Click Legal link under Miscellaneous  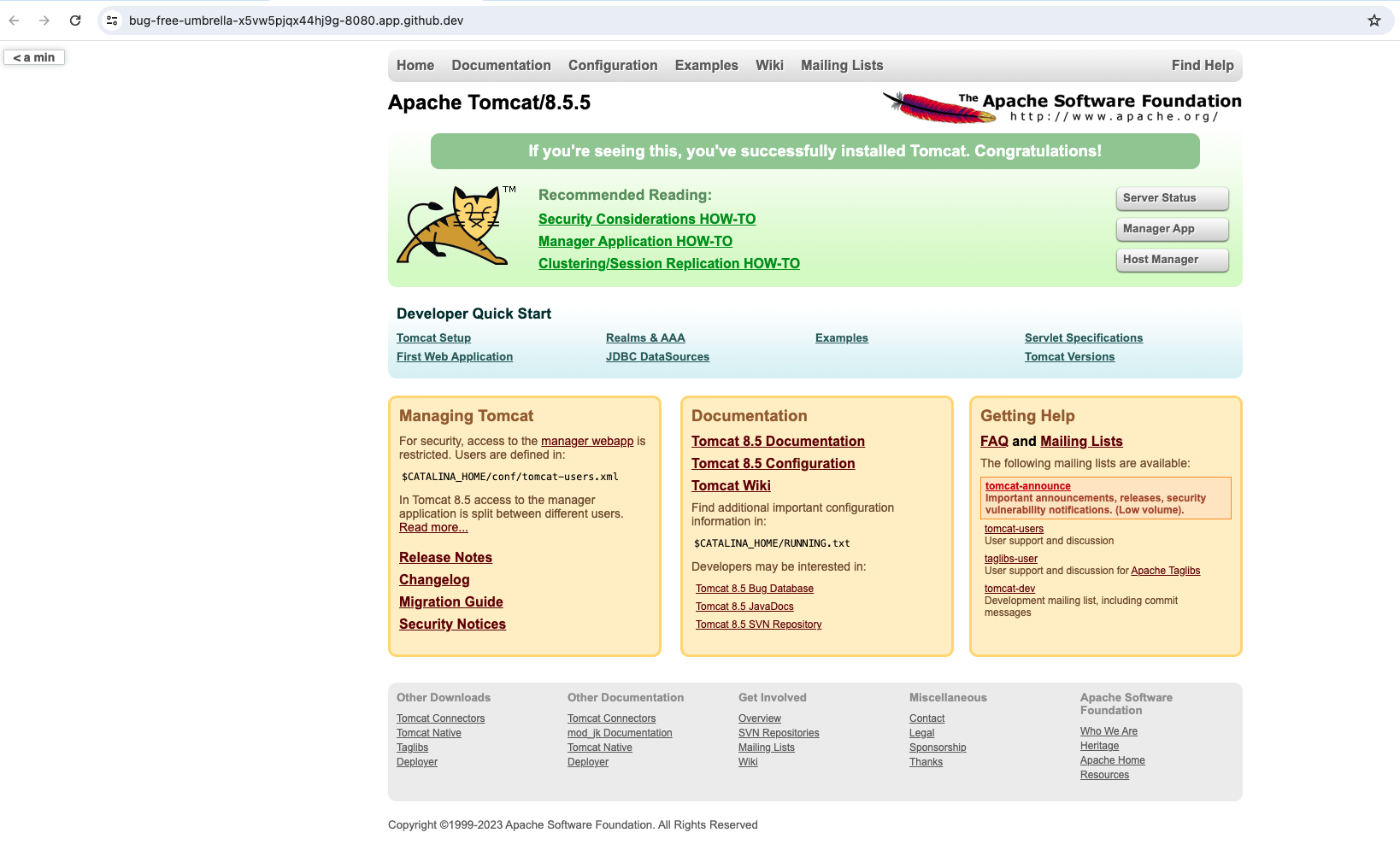tap(921, 733)
